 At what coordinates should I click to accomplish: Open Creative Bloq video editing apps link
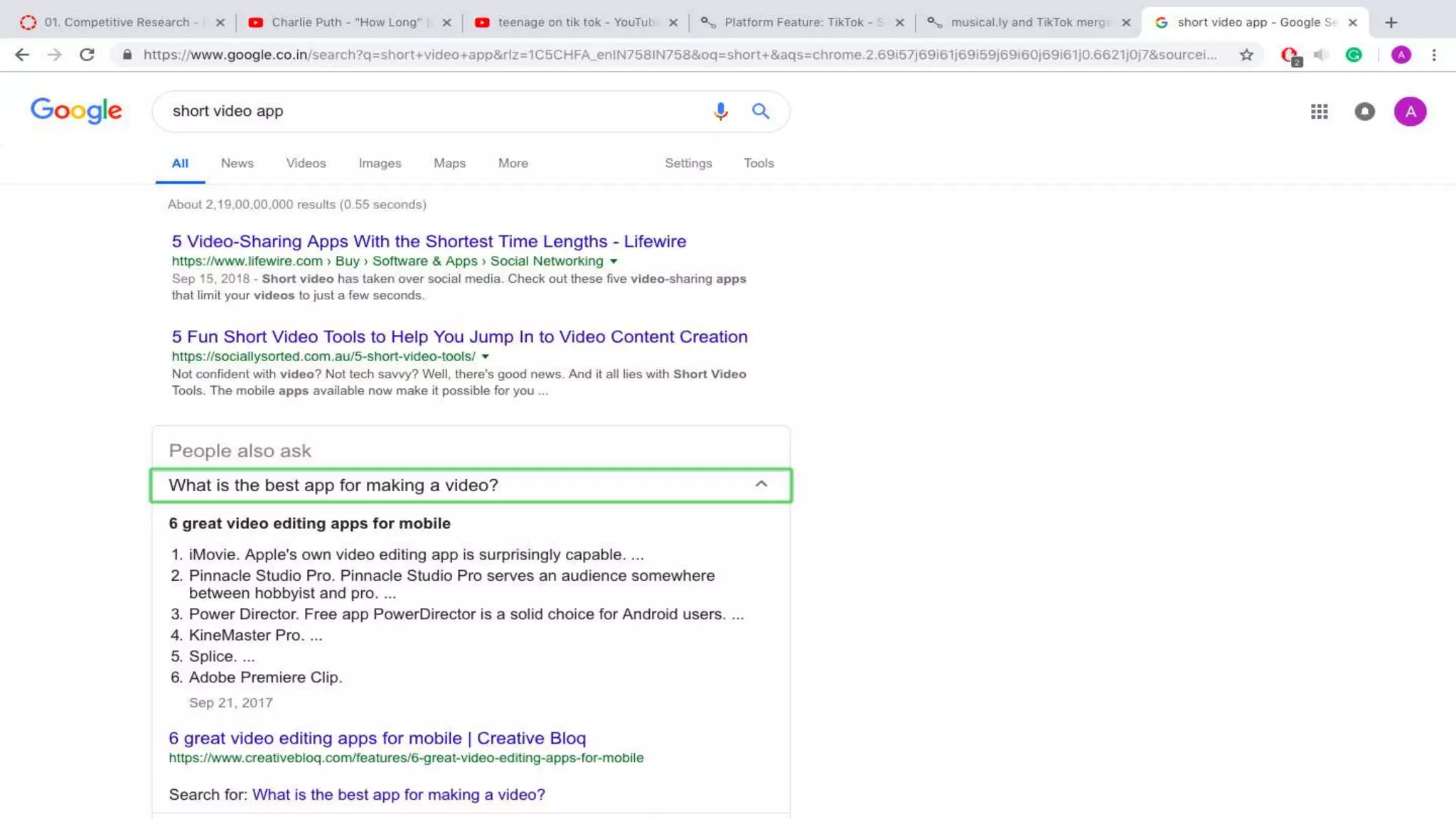[x=377, y=738]
